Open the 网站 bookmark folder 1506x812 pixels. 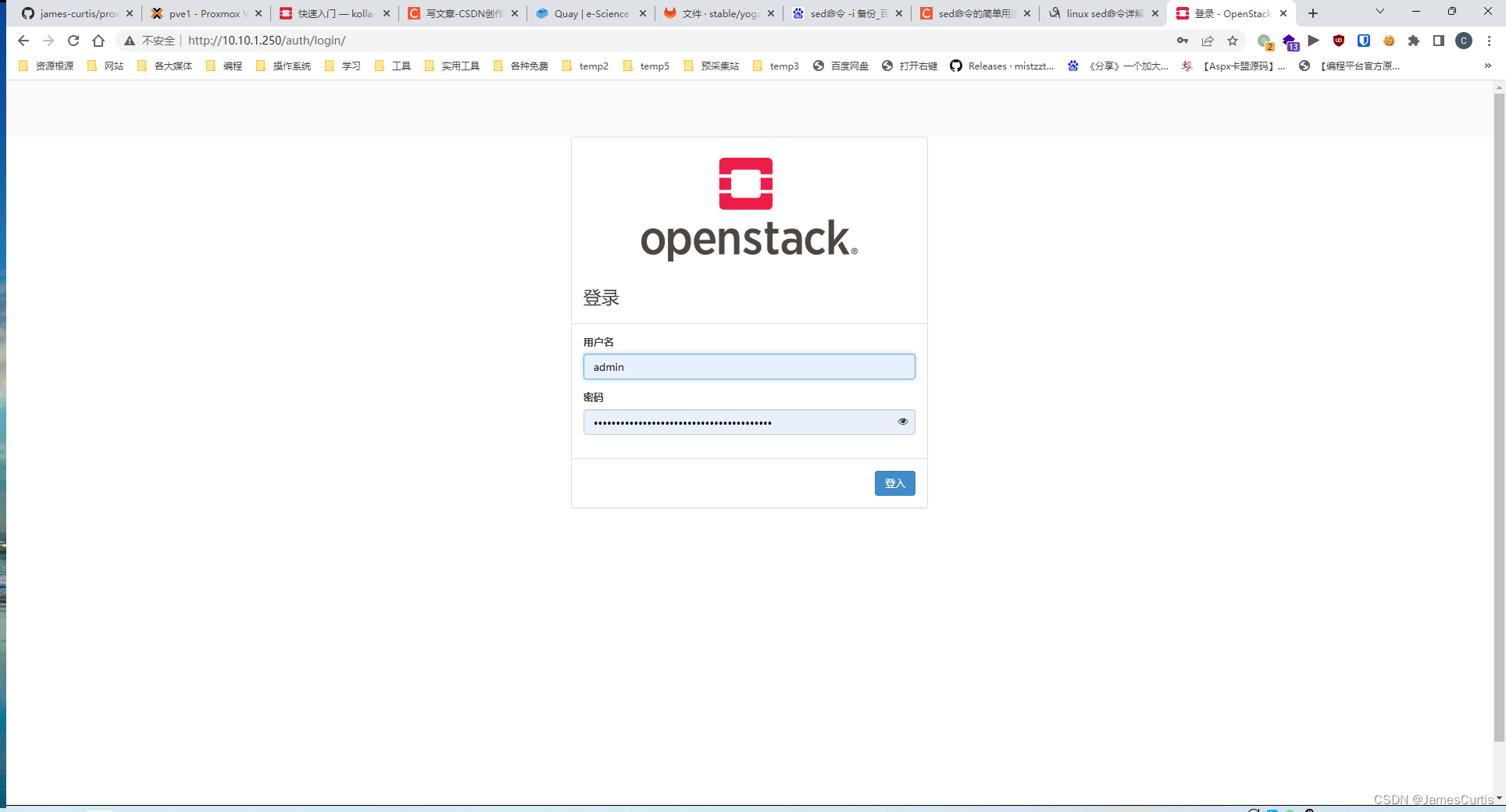(105, 66)
